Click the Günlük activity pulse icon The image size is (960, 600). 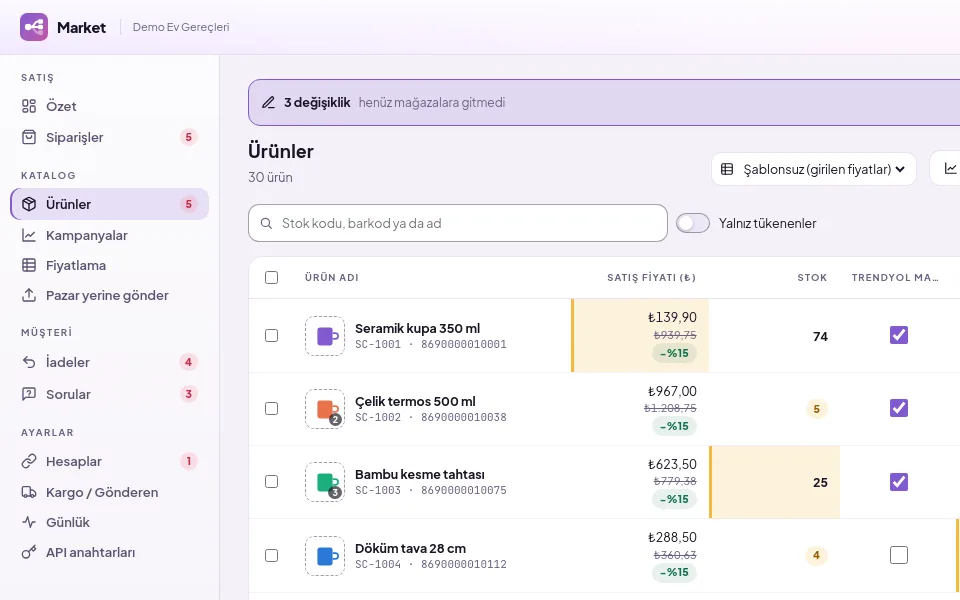[x=29, y=522]
